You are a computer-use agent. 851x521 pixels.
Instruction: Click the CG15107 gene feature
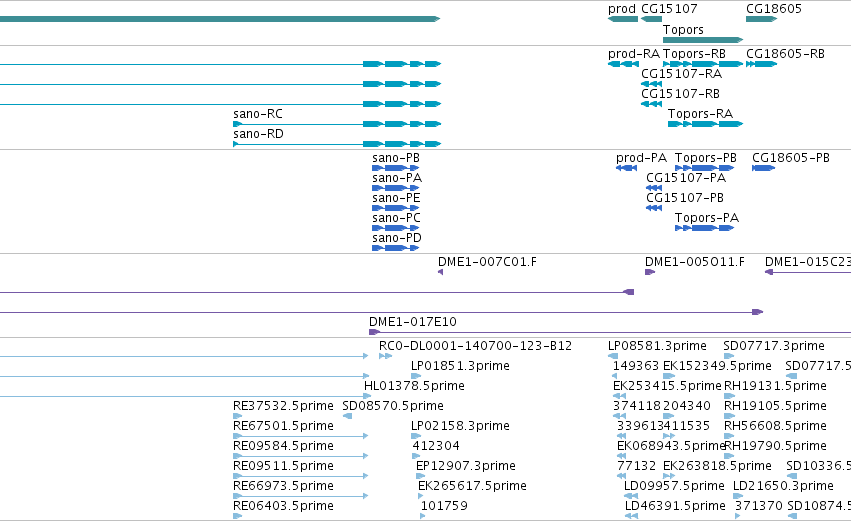(x=651, y=19)
